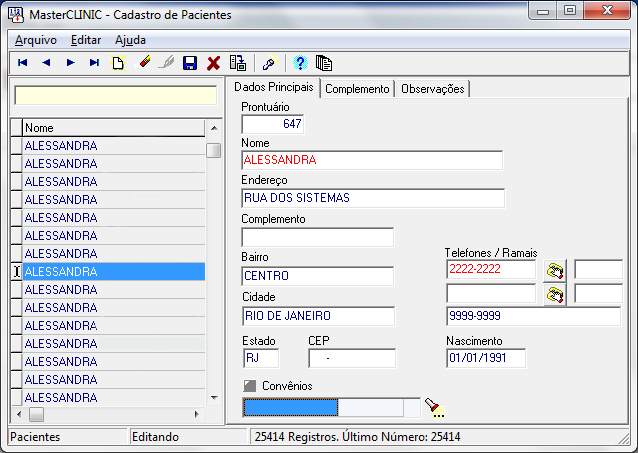638x453 pixels.
Task: Open the Ajuda menu
Action: click(x=130, y=40)
